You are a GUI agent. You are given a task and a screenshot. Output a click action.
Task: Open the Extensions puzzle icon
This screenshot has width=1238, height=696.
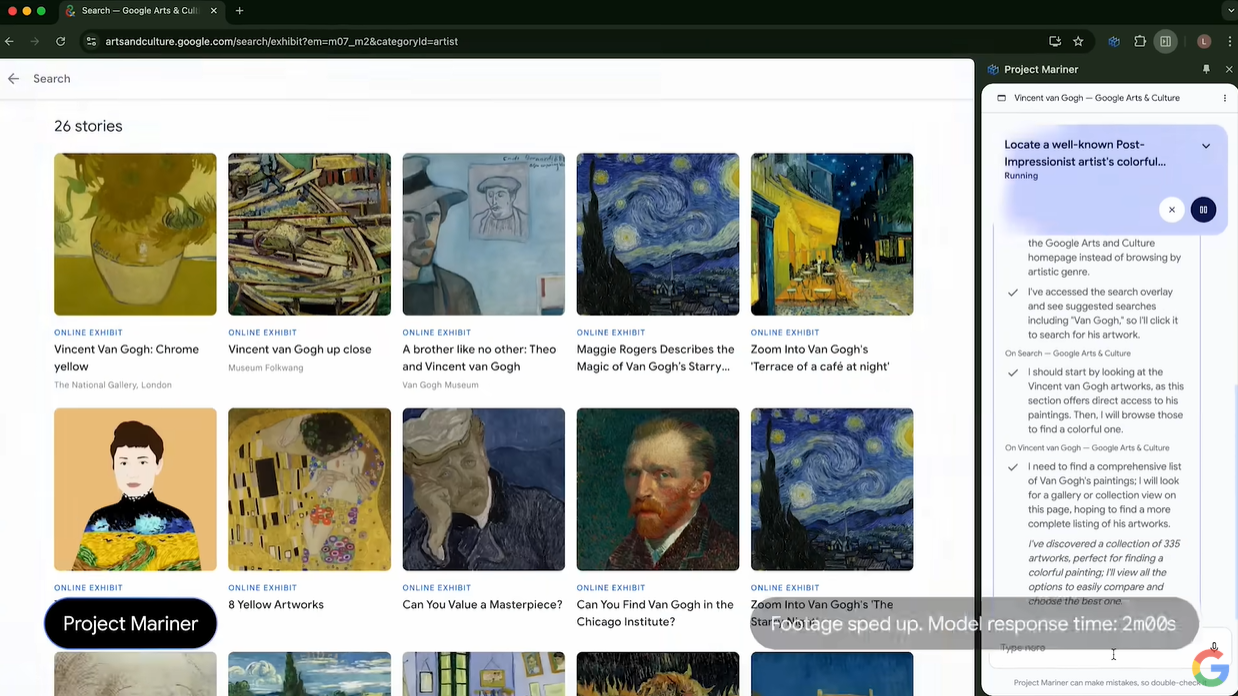(x=1140, y=41)
